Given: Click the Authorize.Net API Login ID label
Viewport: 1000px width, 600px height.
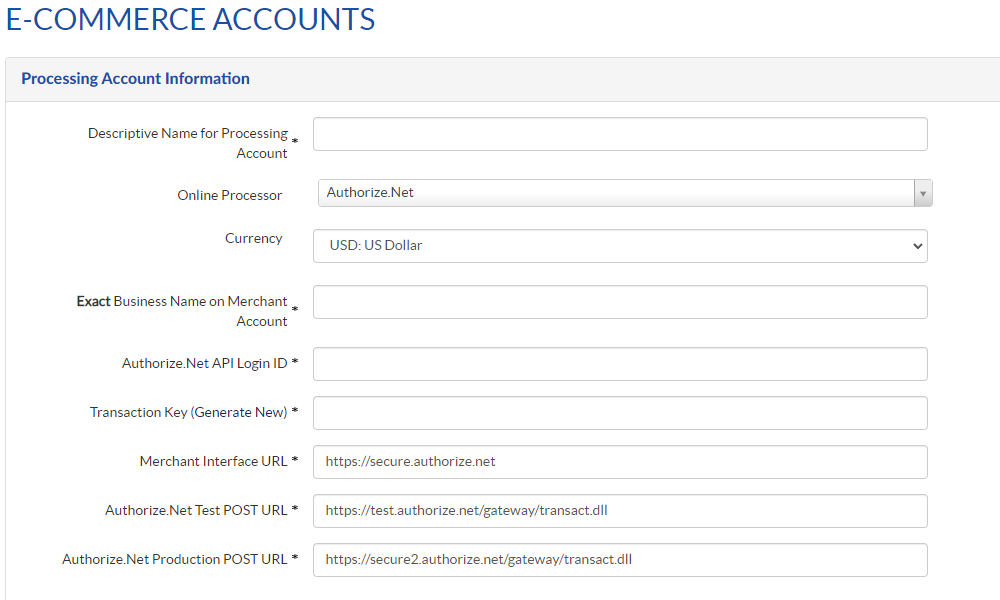Looking at the screenshot, I should [205, 363].
